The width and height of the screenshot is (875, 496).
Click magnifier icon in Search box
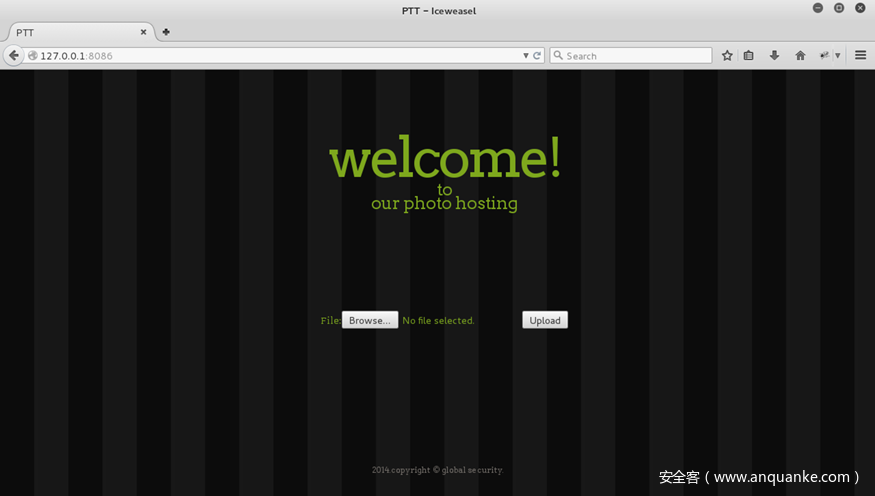(x=557, y=55)
